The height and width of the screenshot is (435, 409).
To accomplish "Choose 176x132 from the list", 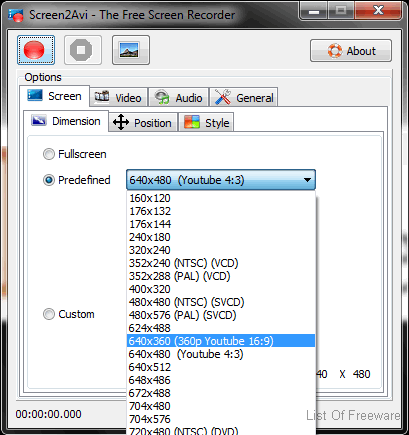I will pyautogui.click(x=221, y=211).
